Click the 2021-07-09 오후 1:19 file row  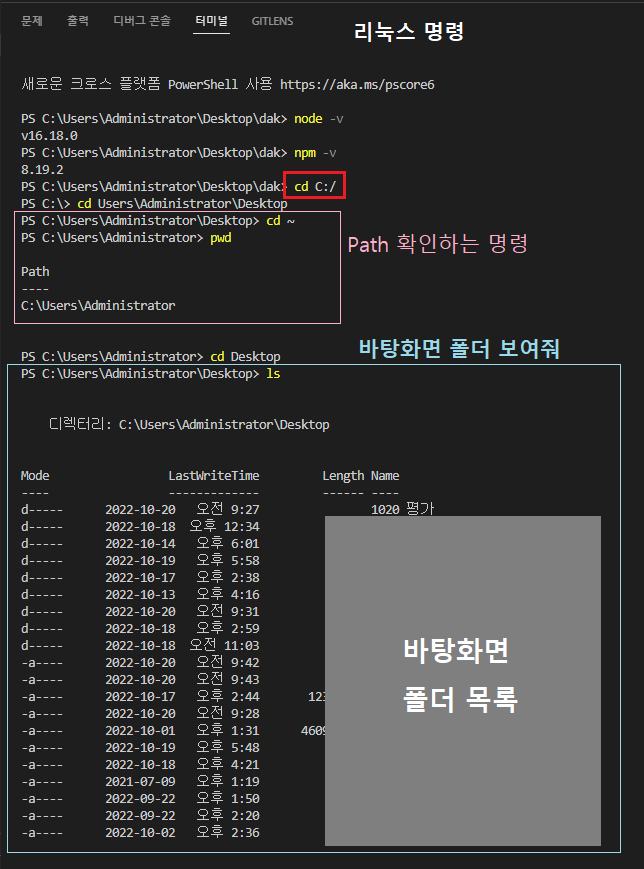click(140, 781)
